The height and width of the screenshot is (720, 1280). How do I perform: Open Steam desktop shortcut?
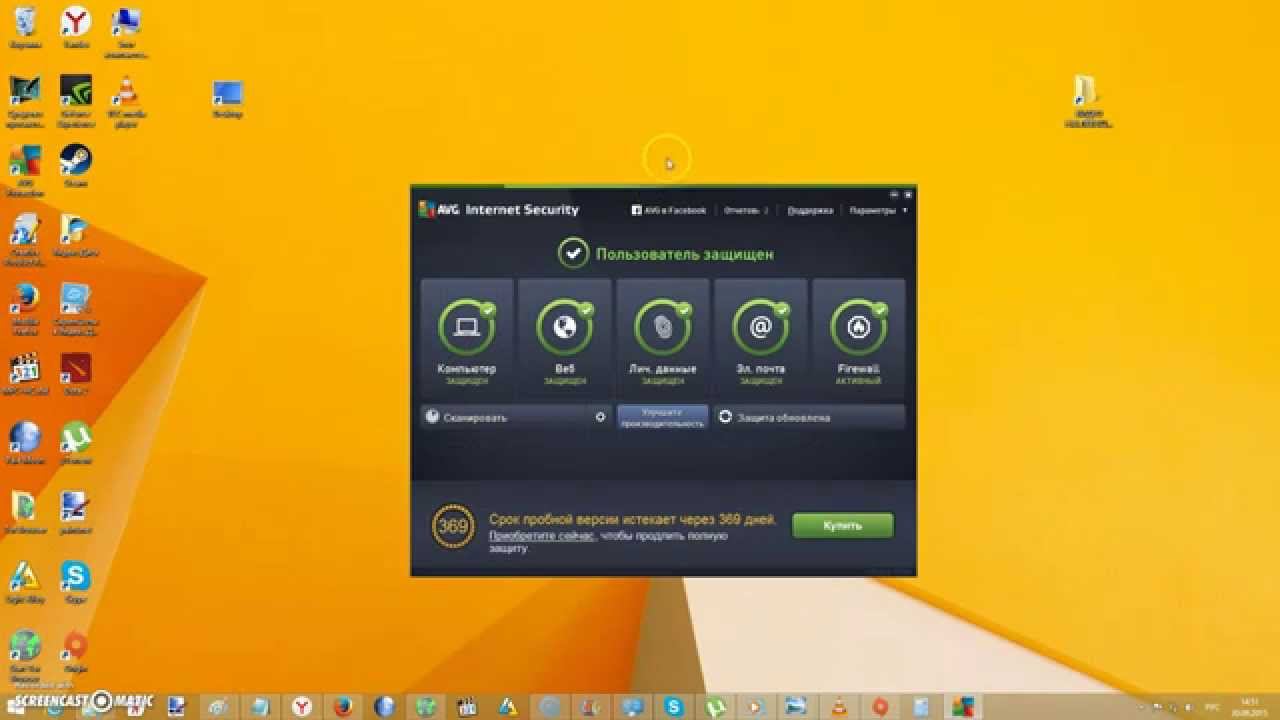coord(76,166)
